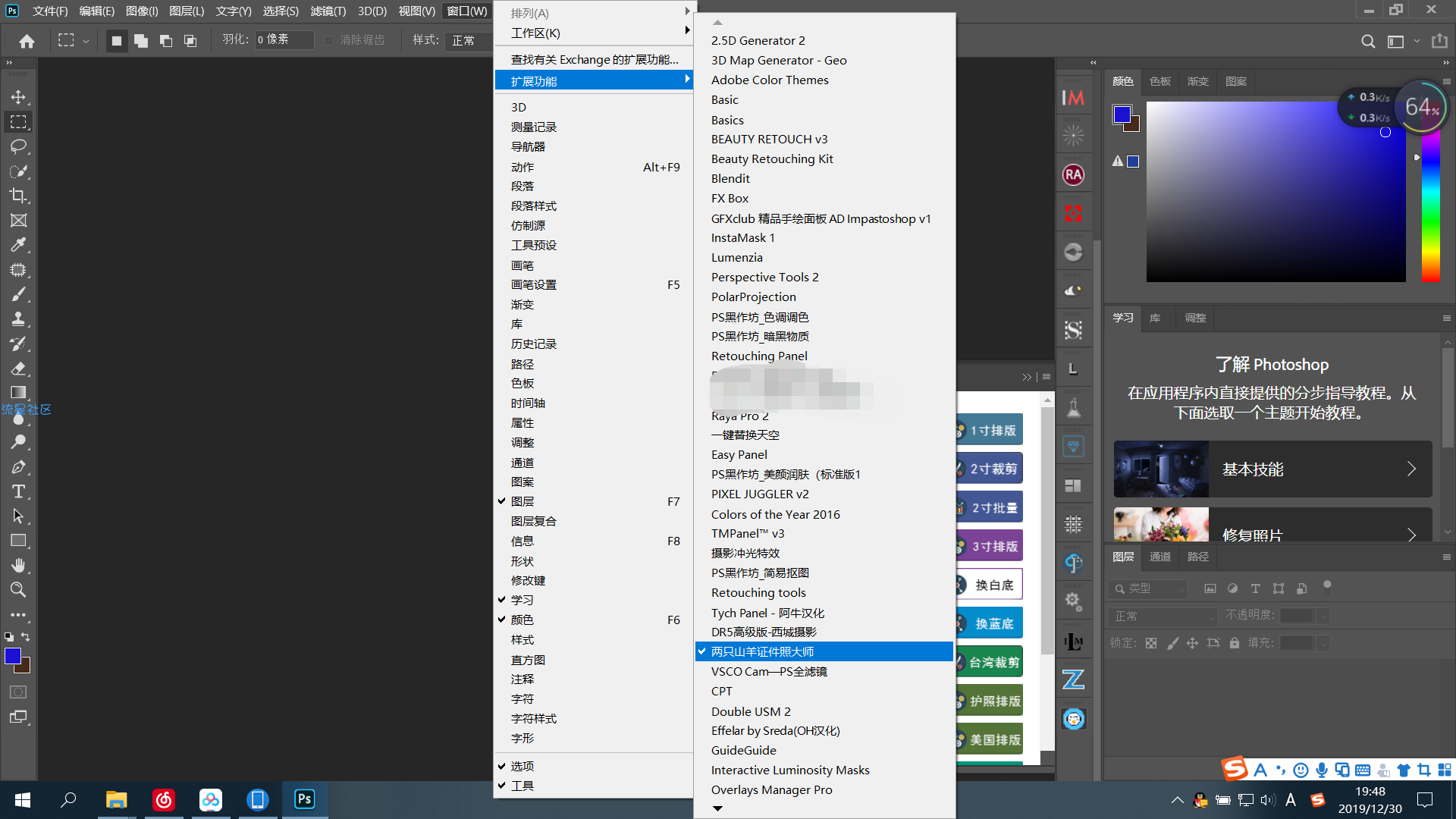Filter layers by type layer T icon

coord(1255,588)
